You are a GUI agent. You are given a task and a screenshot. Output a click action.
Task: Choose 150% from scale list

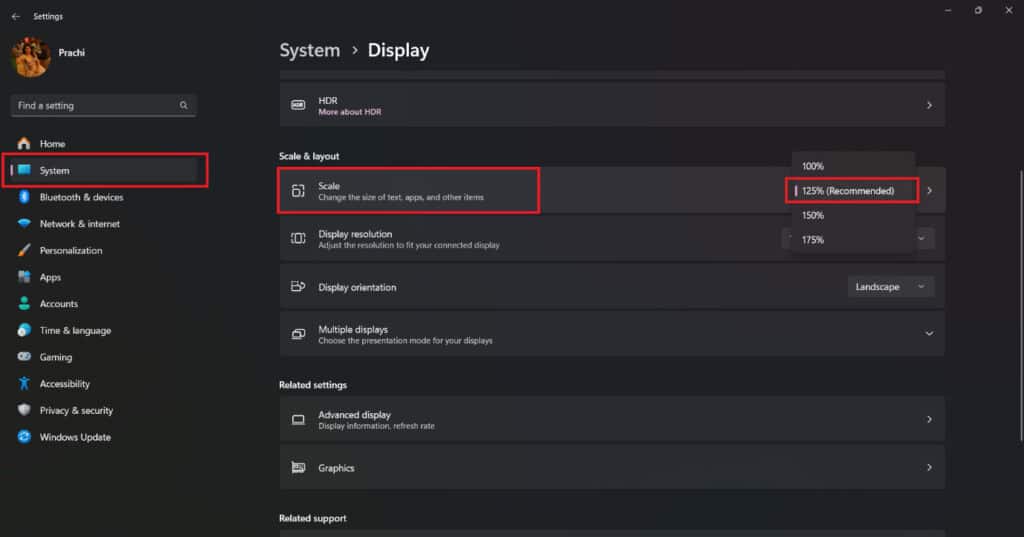coord(813,215)
